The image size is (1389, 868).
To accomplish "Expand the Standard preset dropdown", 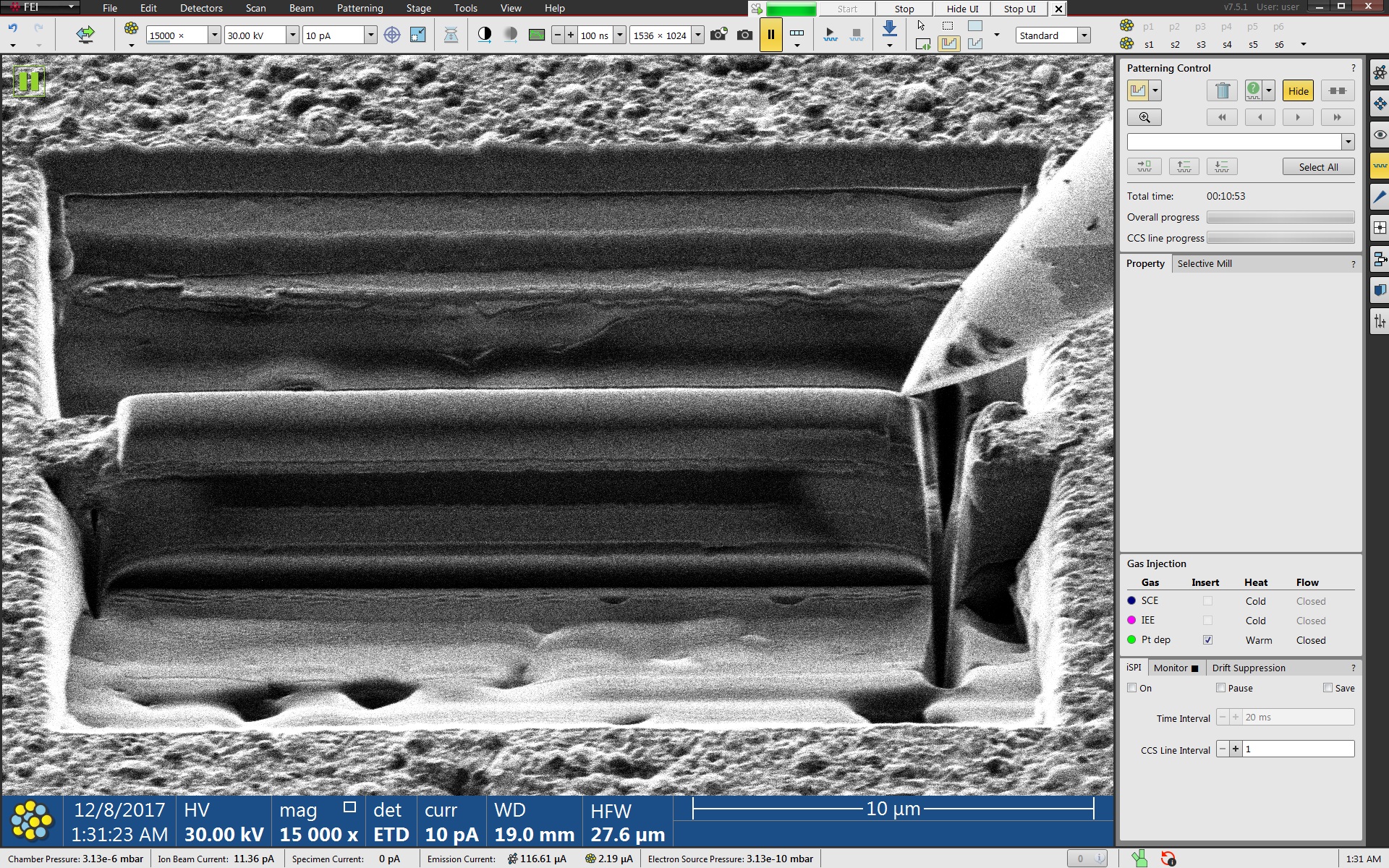I will [x=1084, y=35].
